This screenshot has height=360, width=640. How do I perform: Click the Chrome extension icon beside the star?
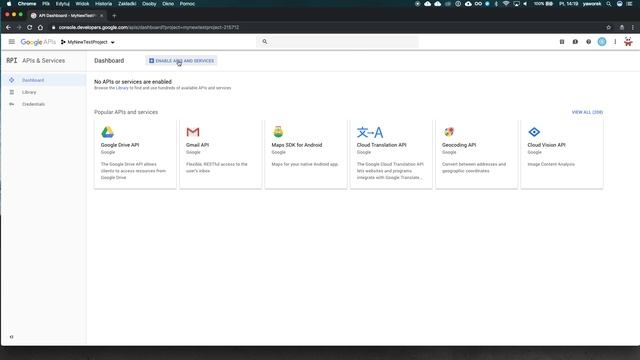(622, 27)
